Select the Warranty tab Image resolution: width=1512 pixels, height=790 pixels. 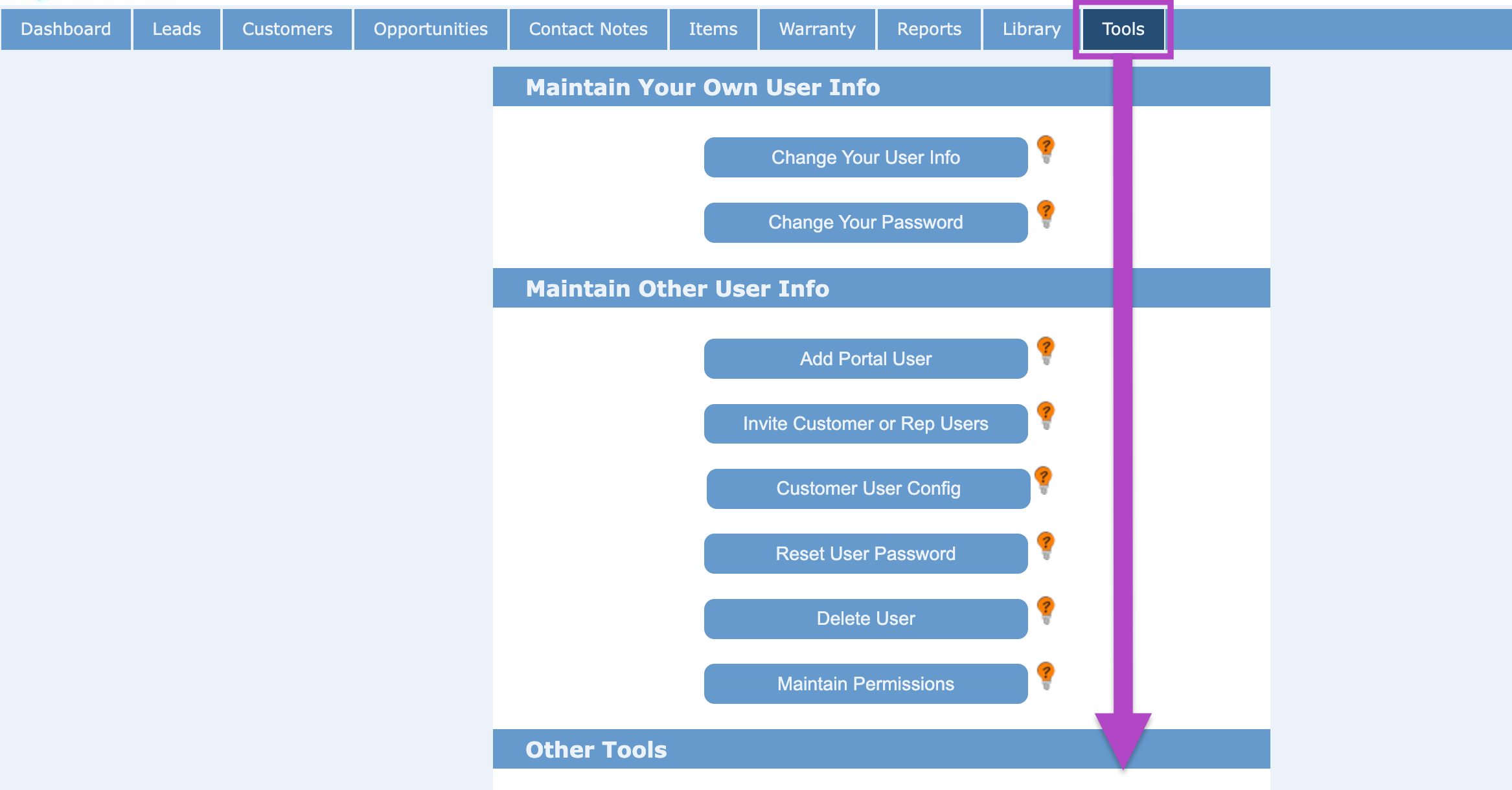[x=817, y=29]
